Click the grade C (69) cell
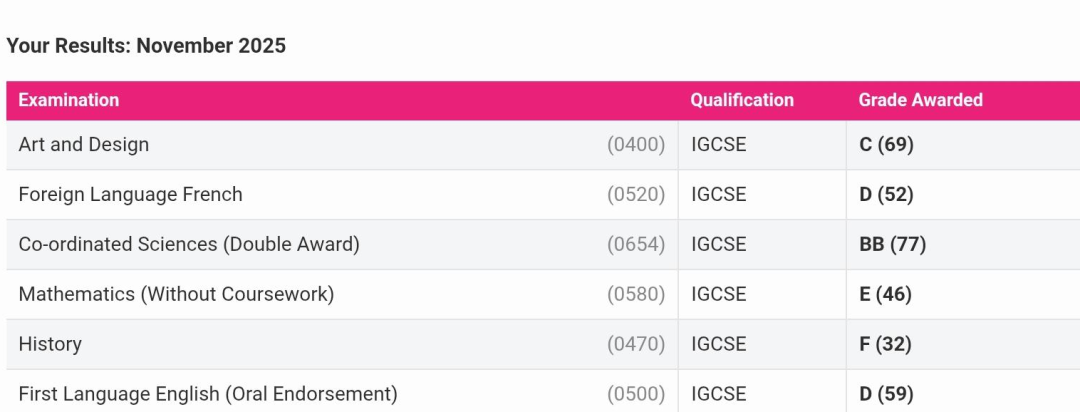This screenshot has width=1080, height=412. [x=886, y=145]
